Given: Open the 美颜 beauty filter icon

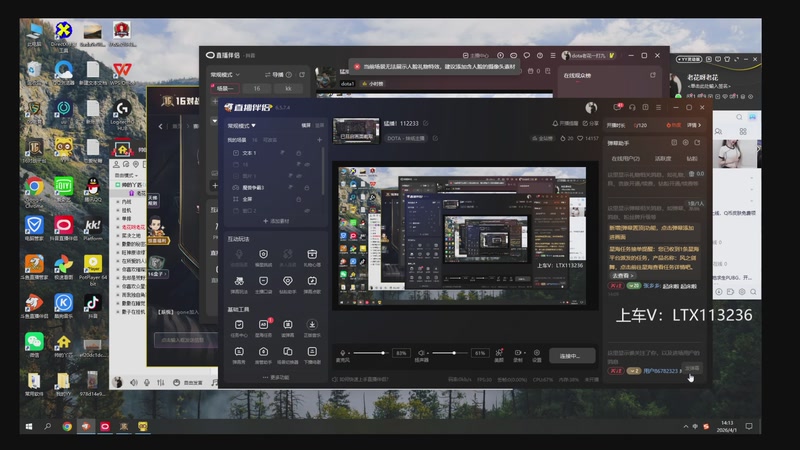Looking at the screenshot, I should coord(499,353).
